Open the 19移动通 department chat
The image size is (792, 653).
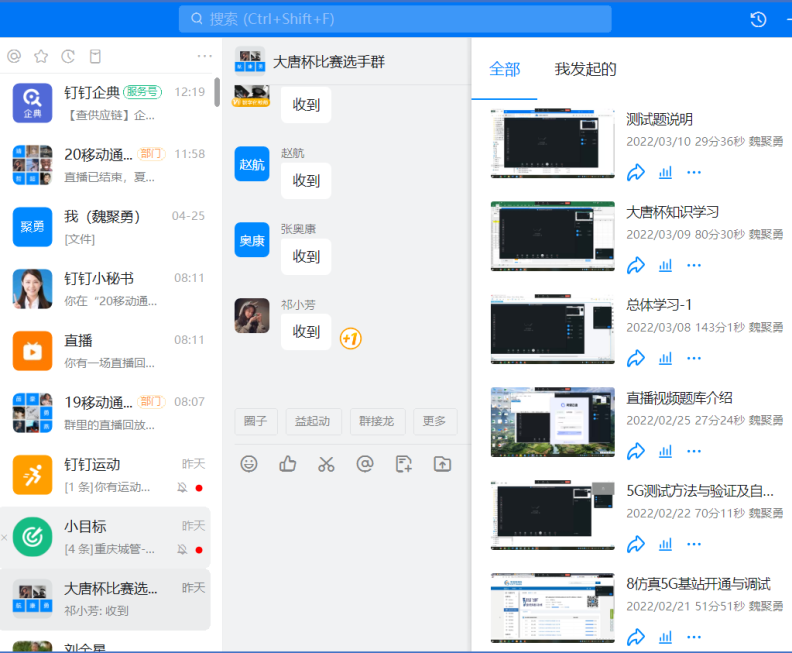[106, 413]
